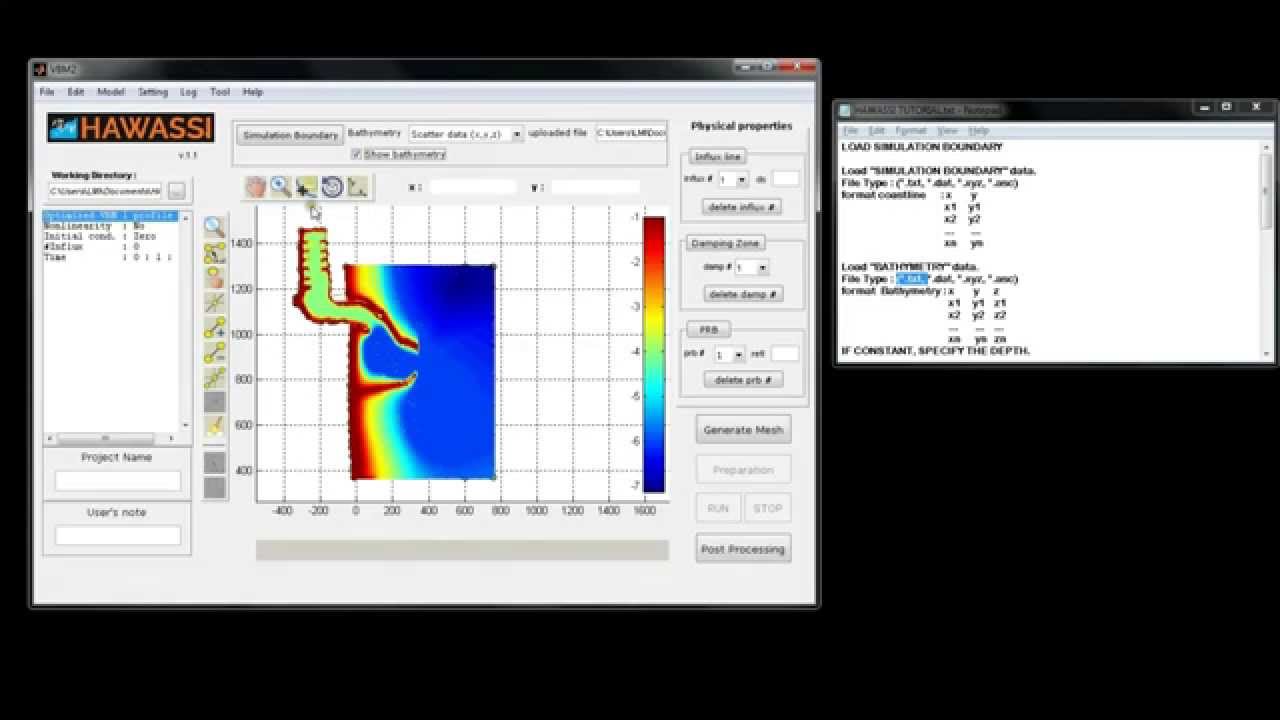Screen dimensions: 1280x720
Task: Click the depth colorbar legend
Action: point(653,355)
